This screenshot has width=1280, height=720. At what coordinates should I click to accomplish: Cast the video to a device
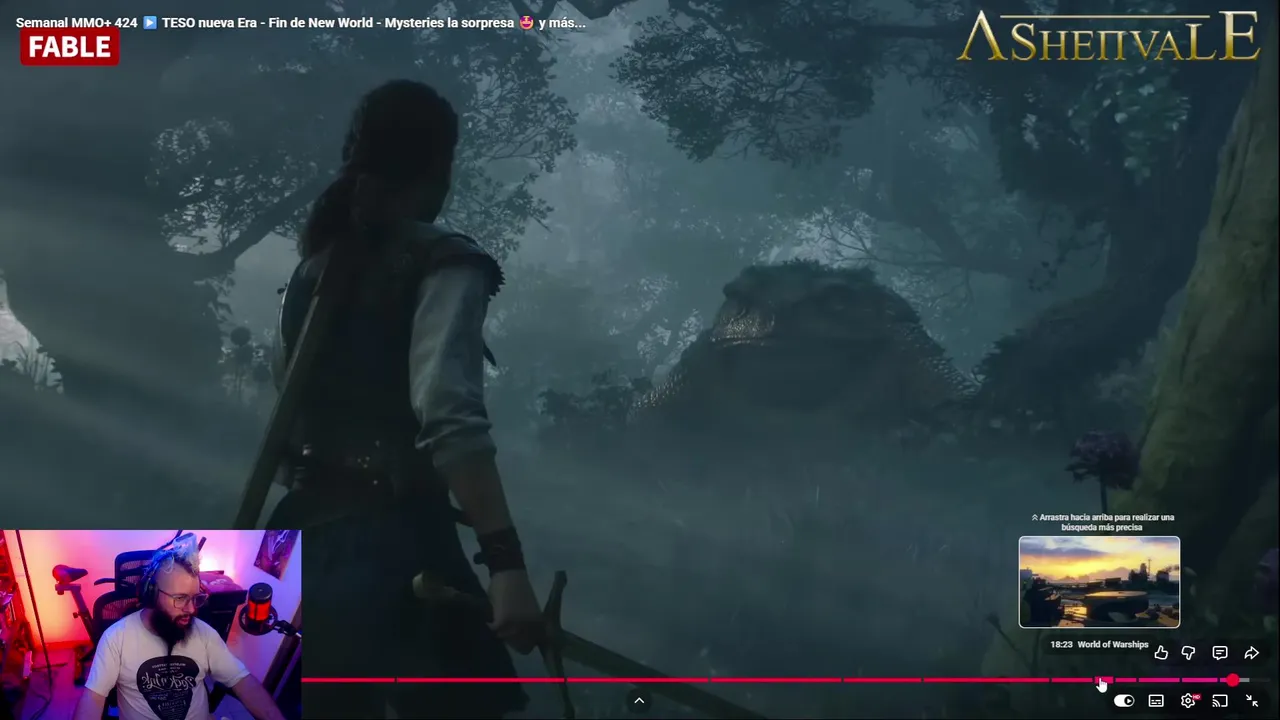tap(1220, 701)
